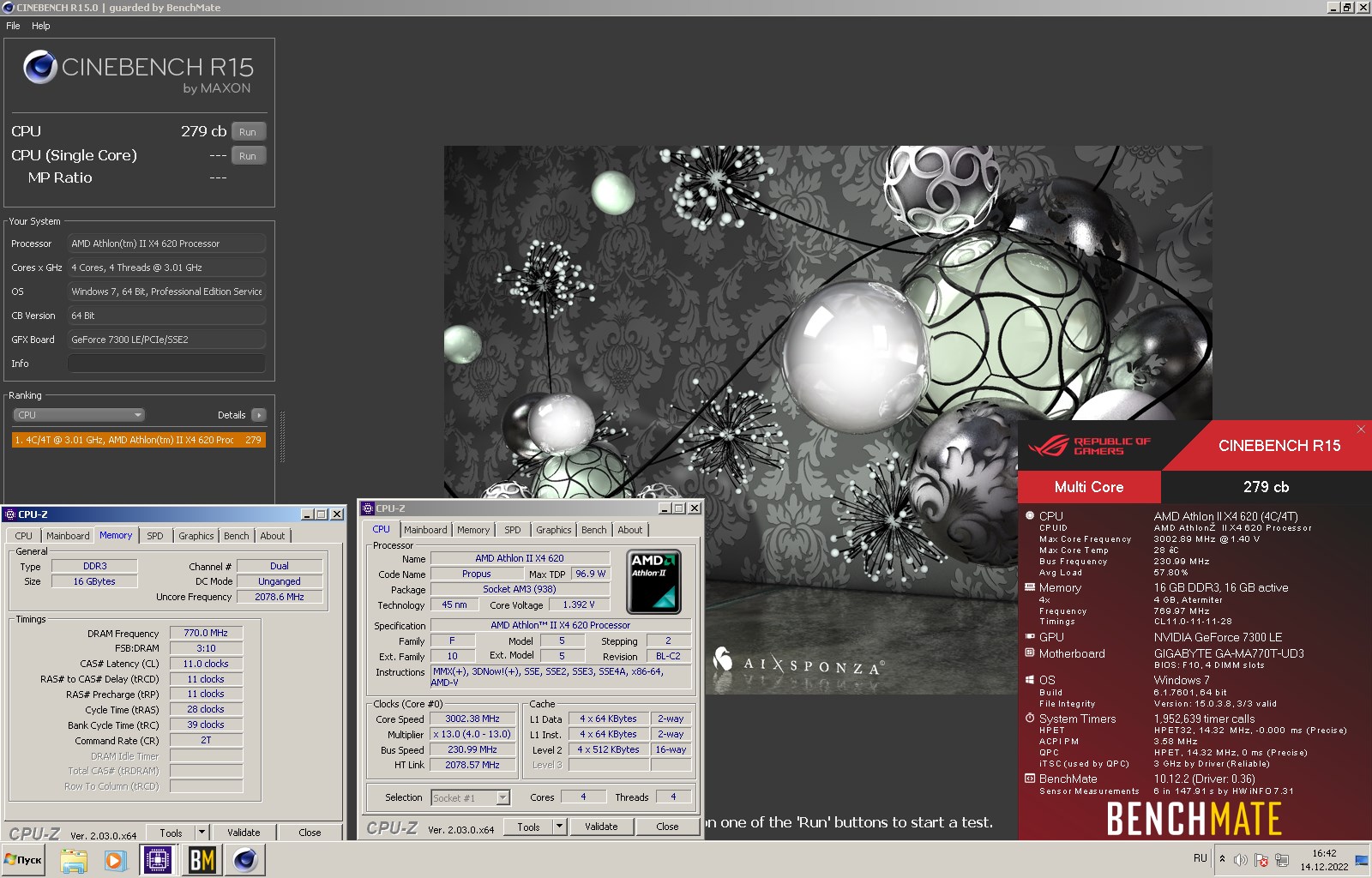The height and width of the screenshot is (878, 1372).
Task: Click the BenchMate section icon in the panel
Action: coord(1030,779)
